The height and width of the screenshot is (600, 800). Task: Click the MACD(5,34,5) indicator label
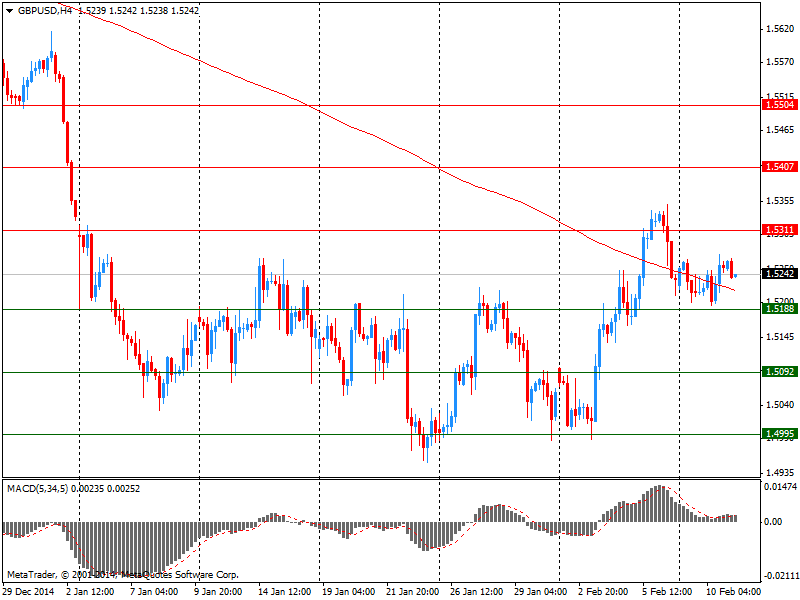[x=38, y=489]
